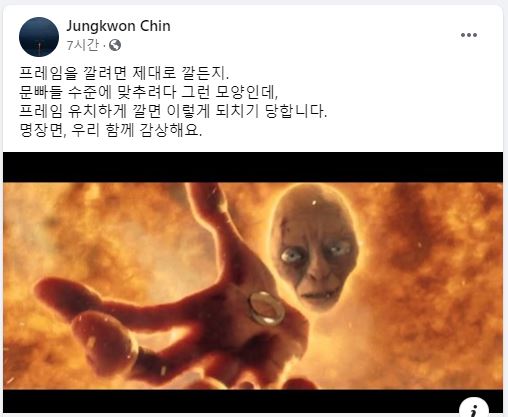Click the info icon on the video
This screenshot has width=508, height=417.
coord(474,409)
